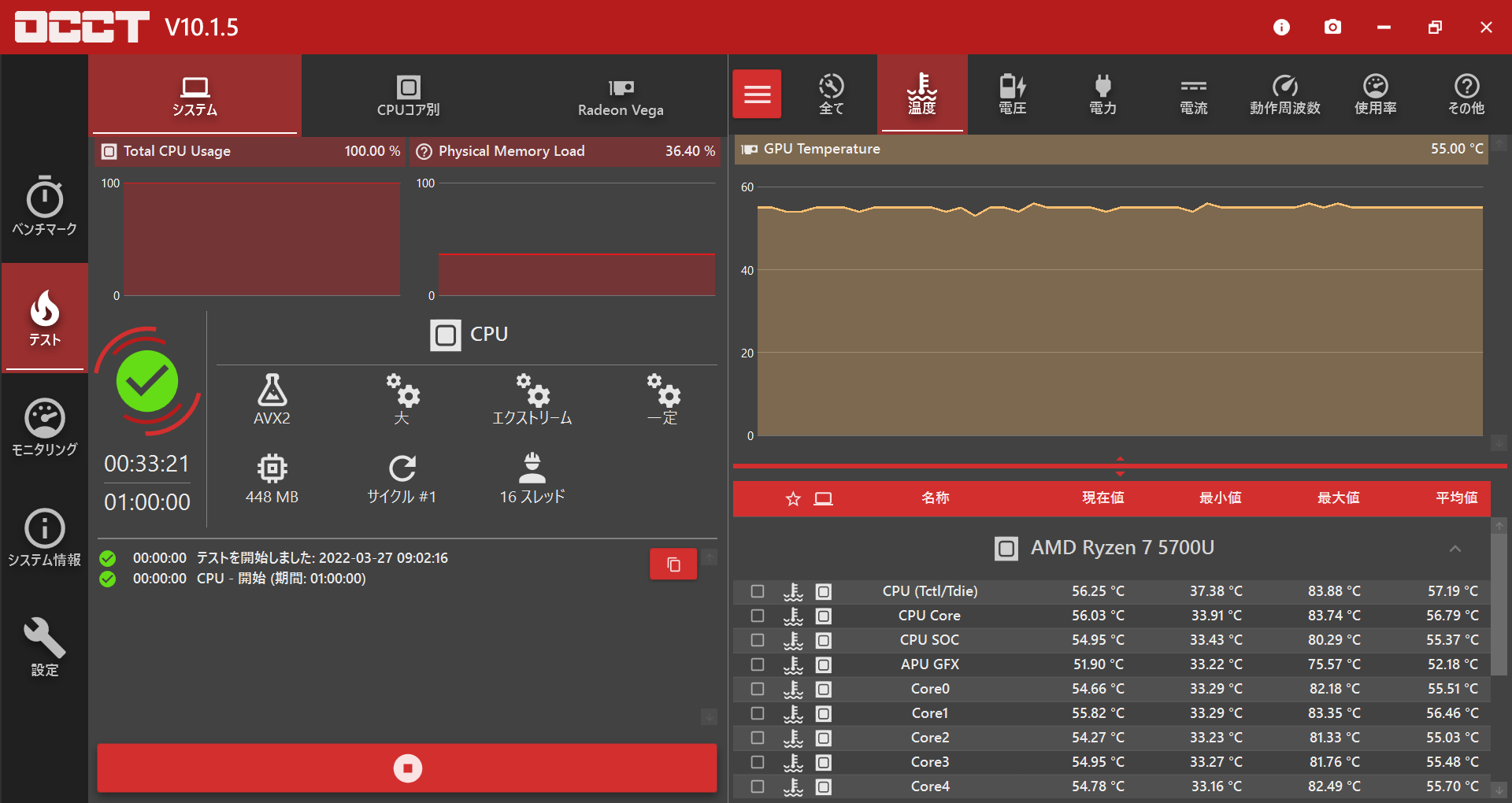The image size is (1512, 803).
Task: Click the 大 data set size option
Action: (x=402, y=400)
